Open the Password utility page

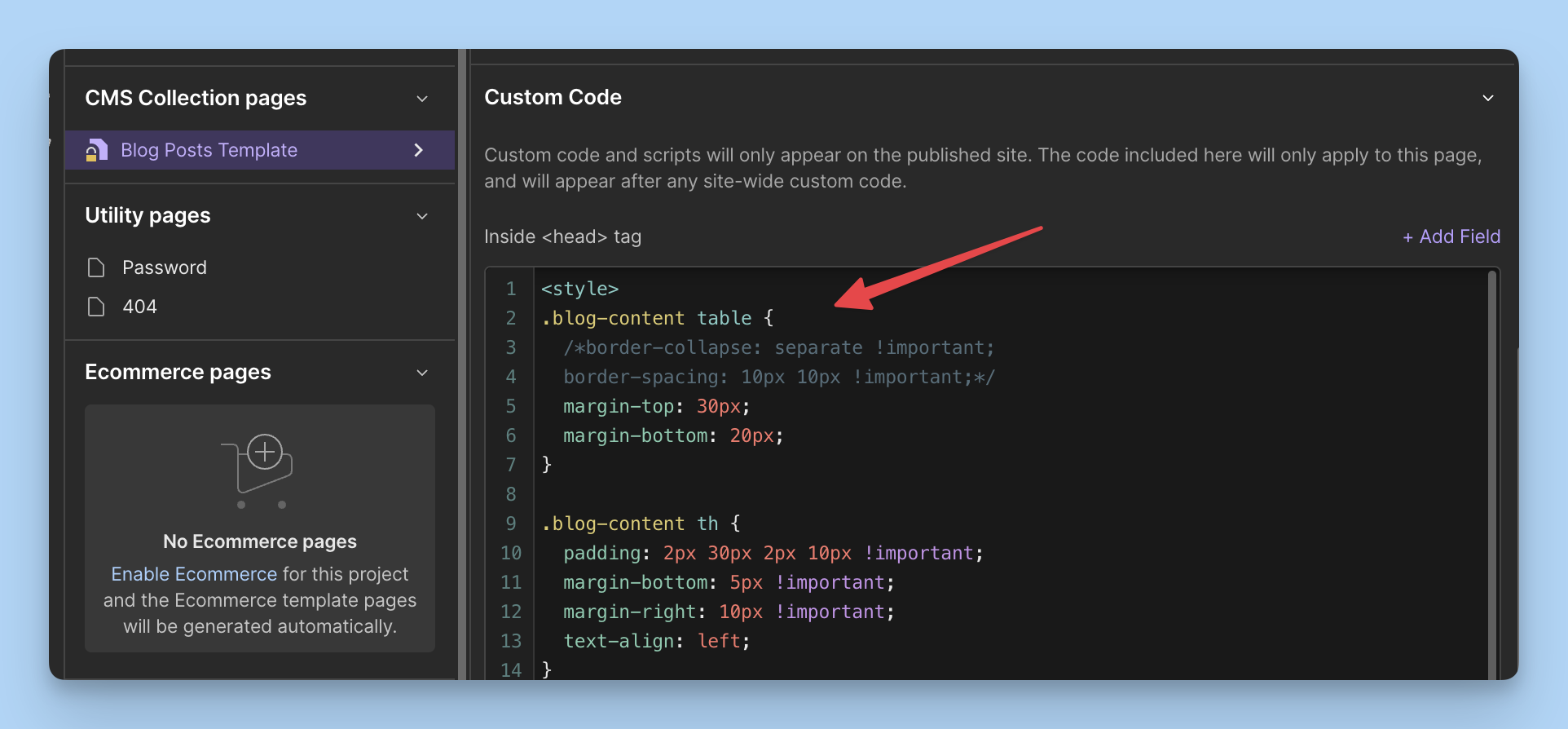(x=165, y=267)
